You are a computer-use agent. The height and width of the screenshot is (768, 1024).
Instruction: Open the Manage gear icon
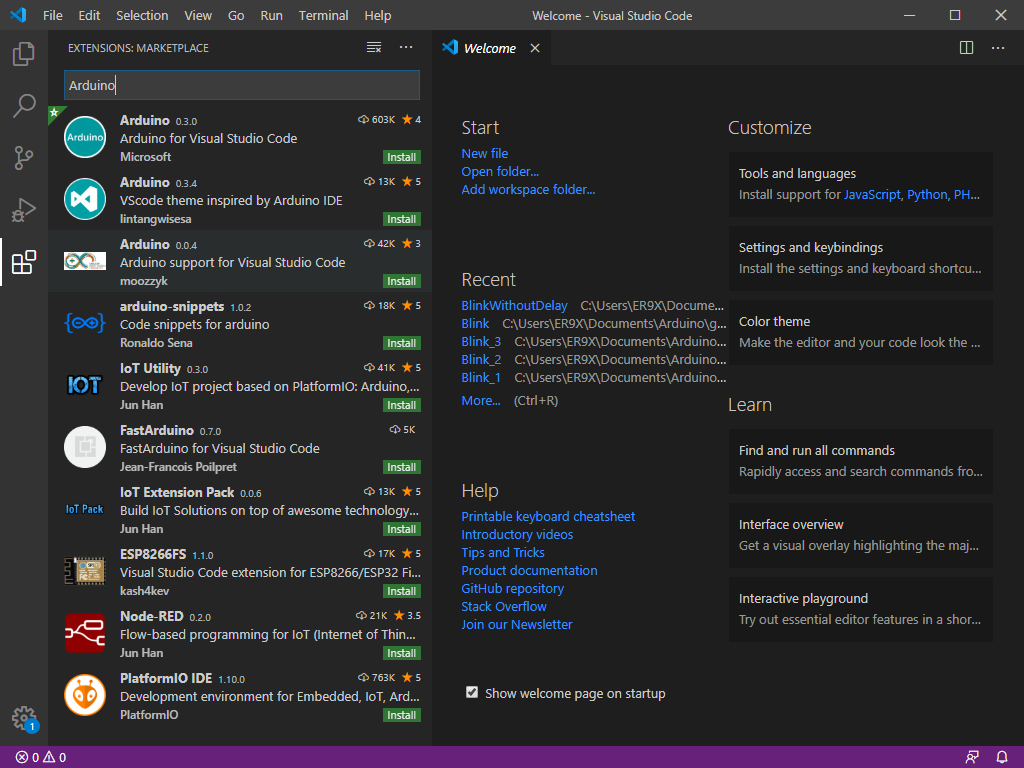tap(24, 718)
